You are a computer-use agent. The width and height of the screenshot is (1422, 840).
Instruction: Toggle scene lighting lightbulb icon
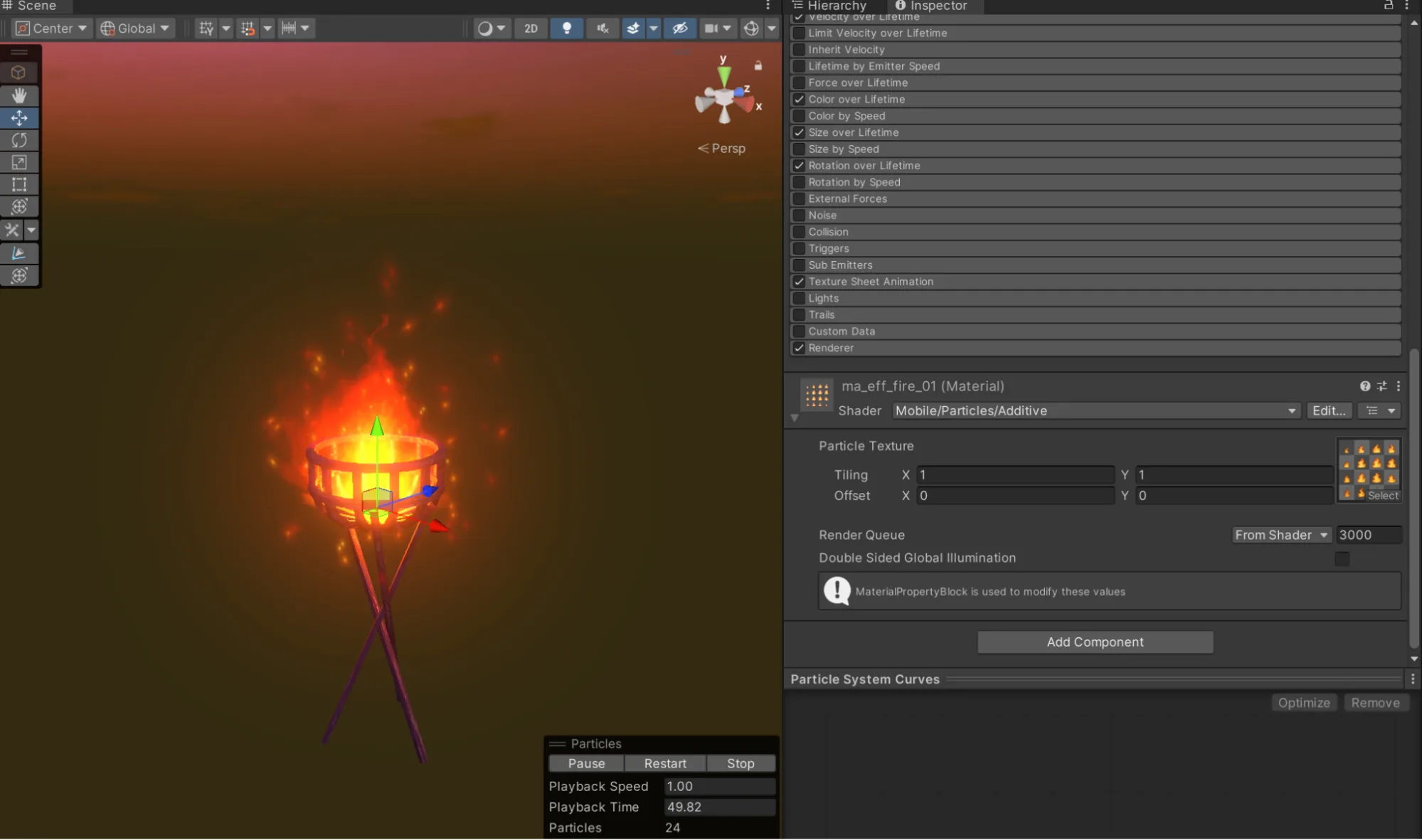pos(566,28)
